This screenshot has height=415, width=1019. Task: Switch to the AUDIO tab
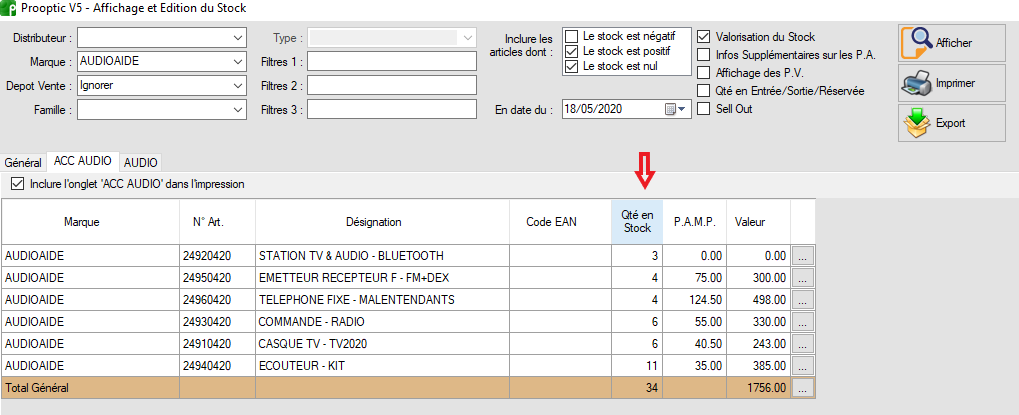pyautogui.click(x=140, y=162)
